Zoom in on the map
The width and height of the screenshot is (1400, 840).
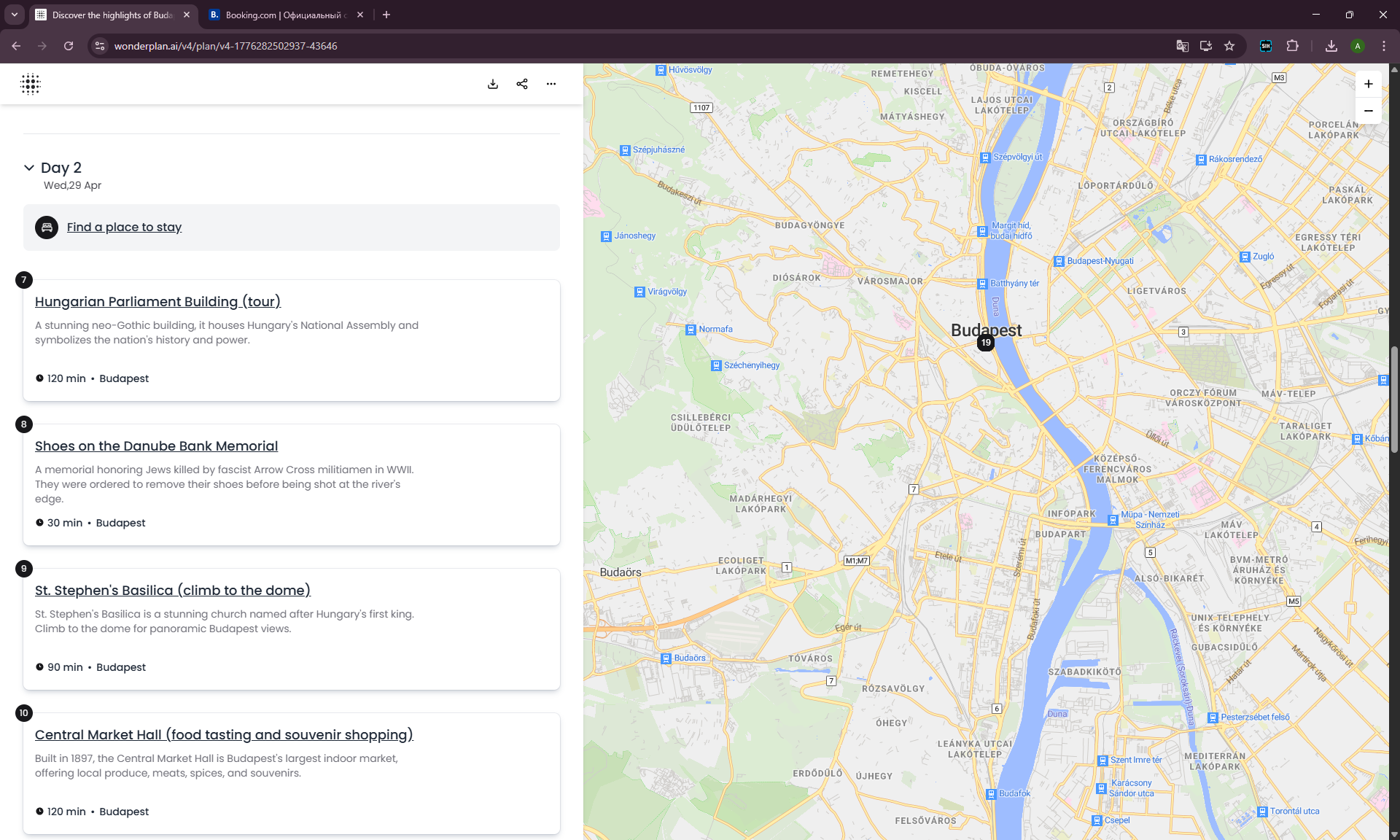pos(1369,84)
